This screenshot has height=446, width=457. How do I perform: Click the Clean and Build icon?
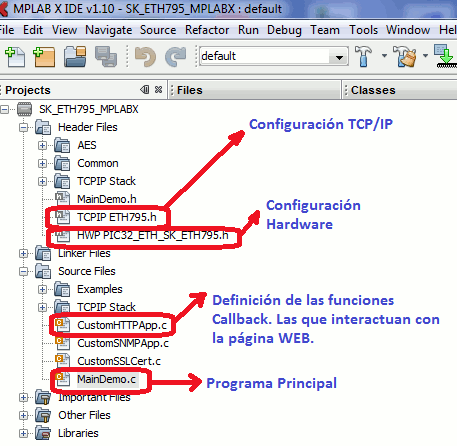pyautogui.click(x=405, y=56)
